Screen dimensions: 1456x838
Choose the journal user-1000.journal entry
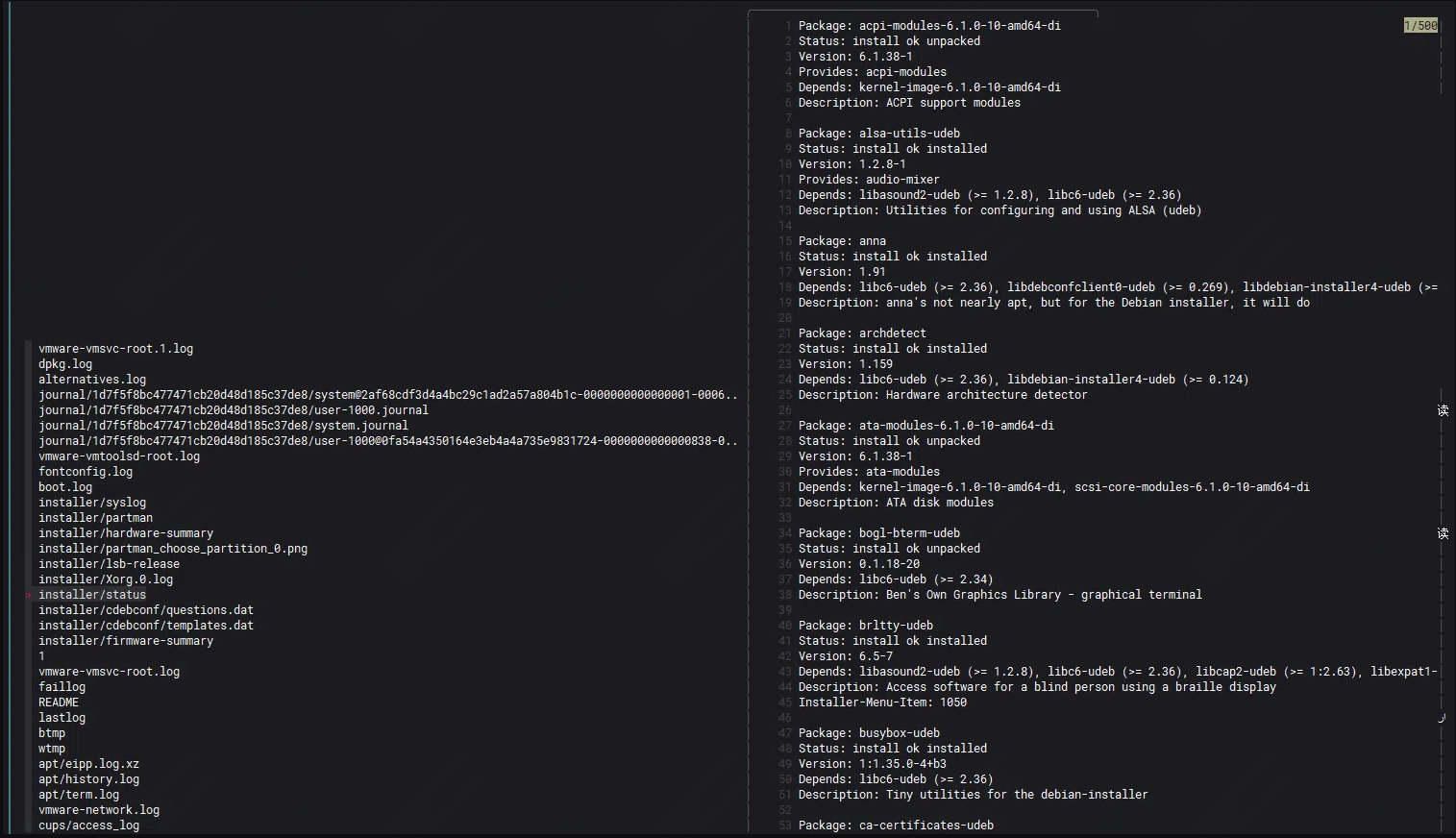pos(234,410)
